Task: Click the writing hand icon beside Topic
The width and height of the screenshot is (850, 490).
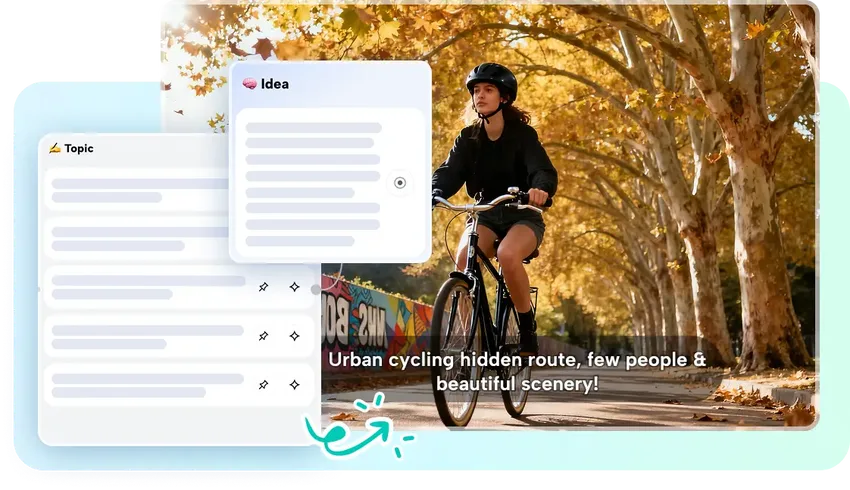Action: coord(55,148)
